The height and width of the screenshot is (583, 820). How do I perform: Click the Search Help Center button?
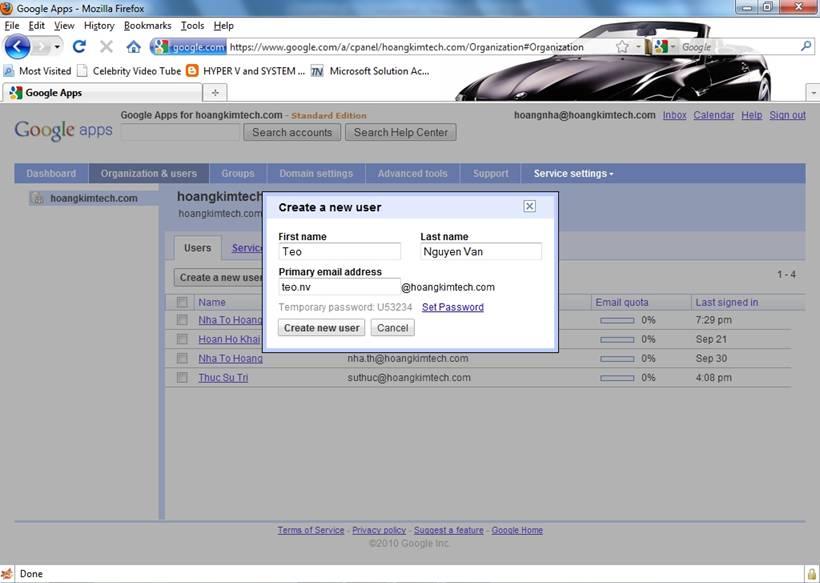(401, 132)
